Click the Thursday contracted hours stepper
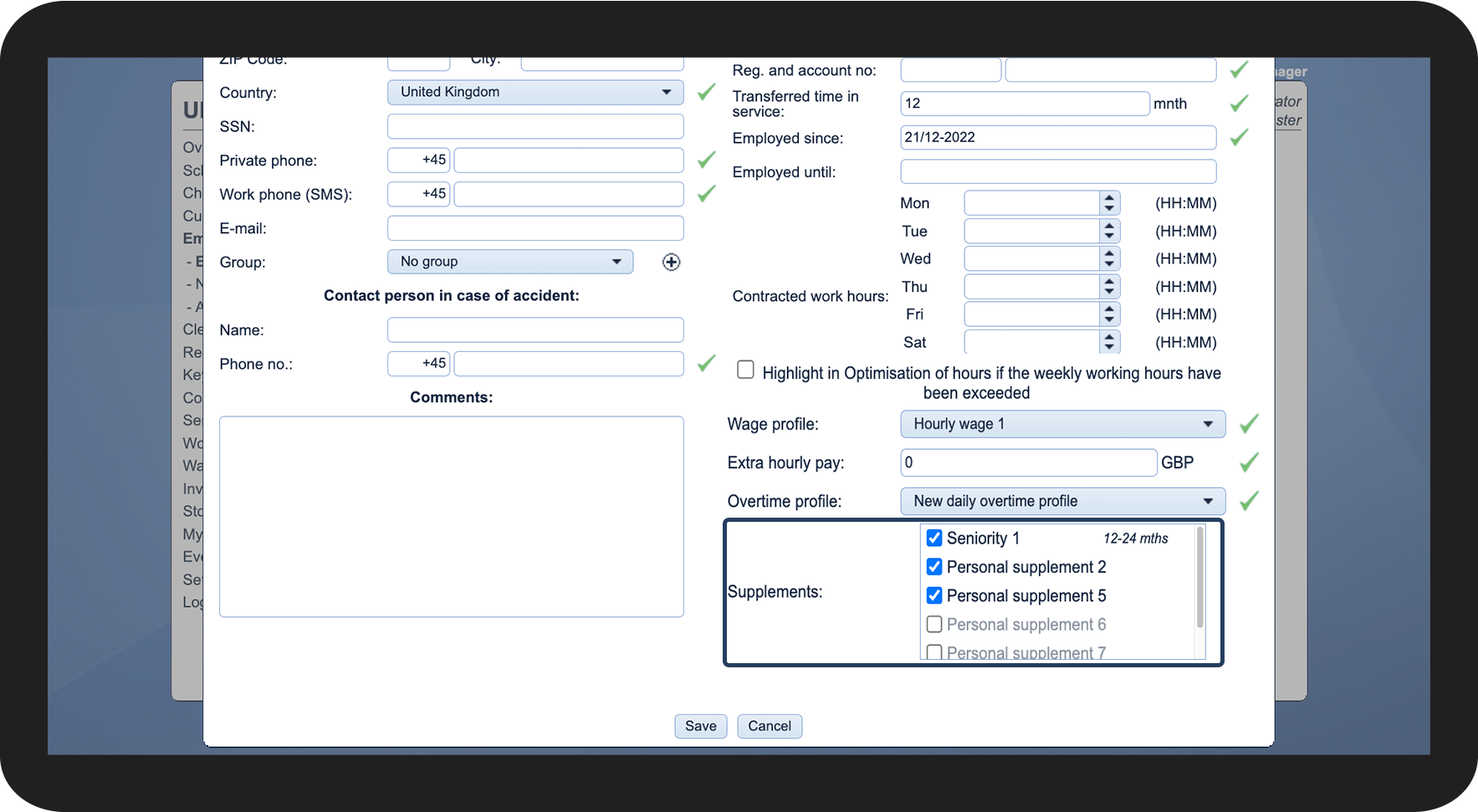Screen dimensions: 1478x812 (x=1109, y=287)
